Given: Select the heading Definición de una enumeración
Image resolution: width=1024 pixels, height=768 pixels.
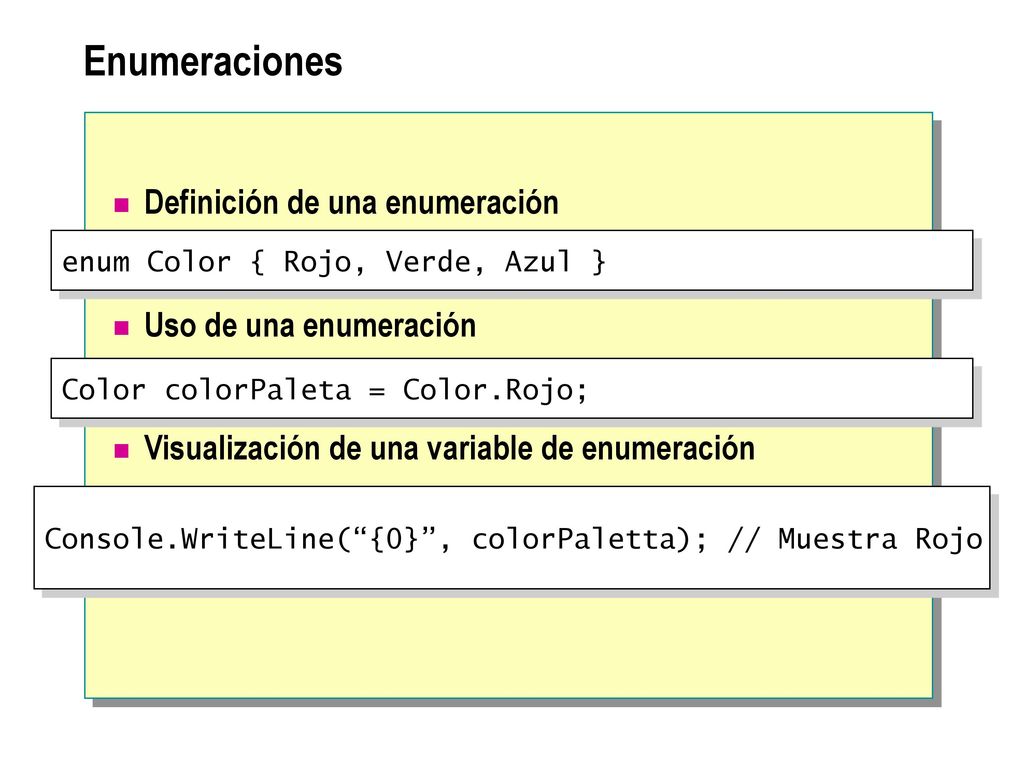Looking at the screenshot, I should click(351, 202).
